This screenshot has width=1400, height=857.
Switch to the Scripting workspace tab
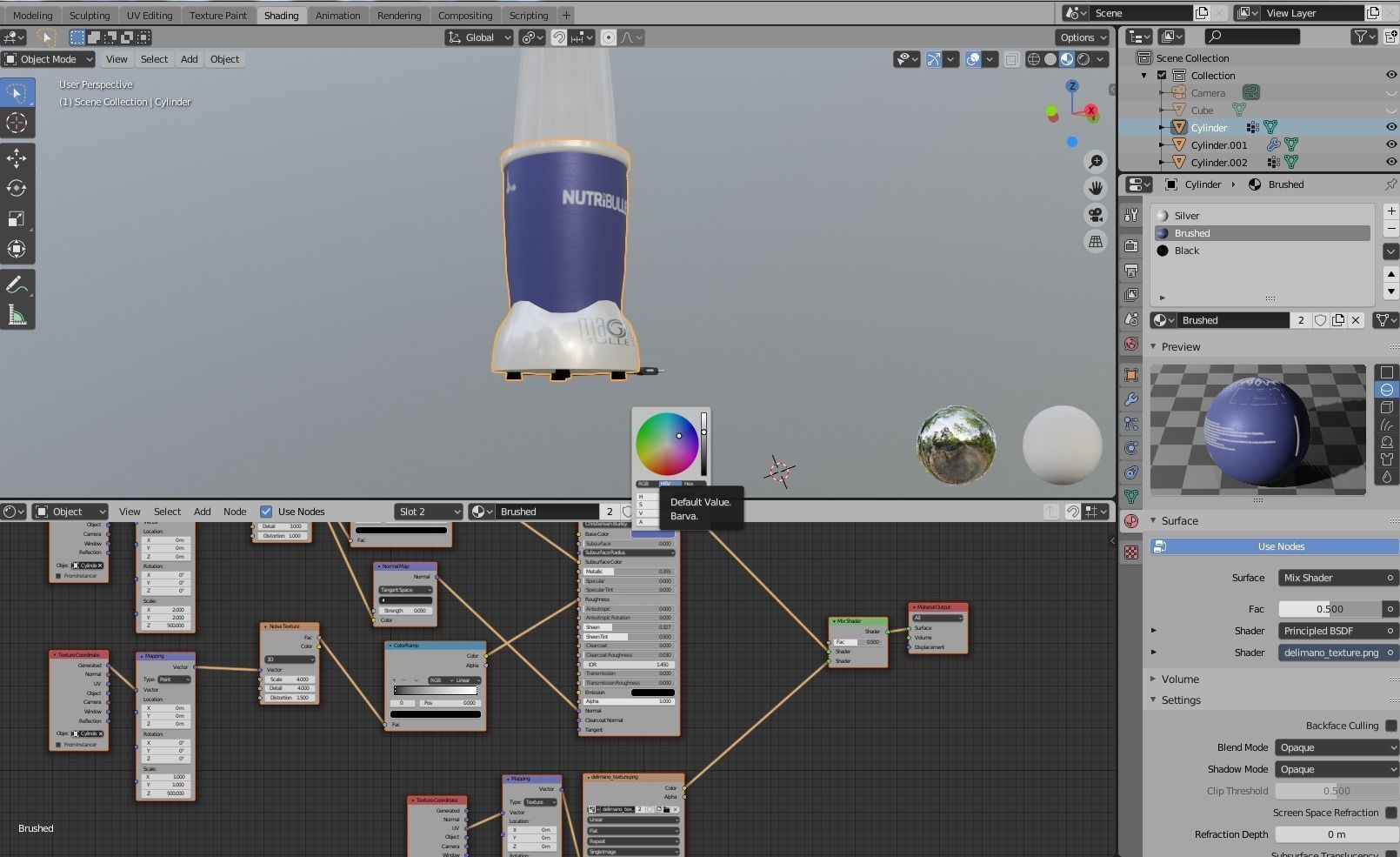point(529,15)
